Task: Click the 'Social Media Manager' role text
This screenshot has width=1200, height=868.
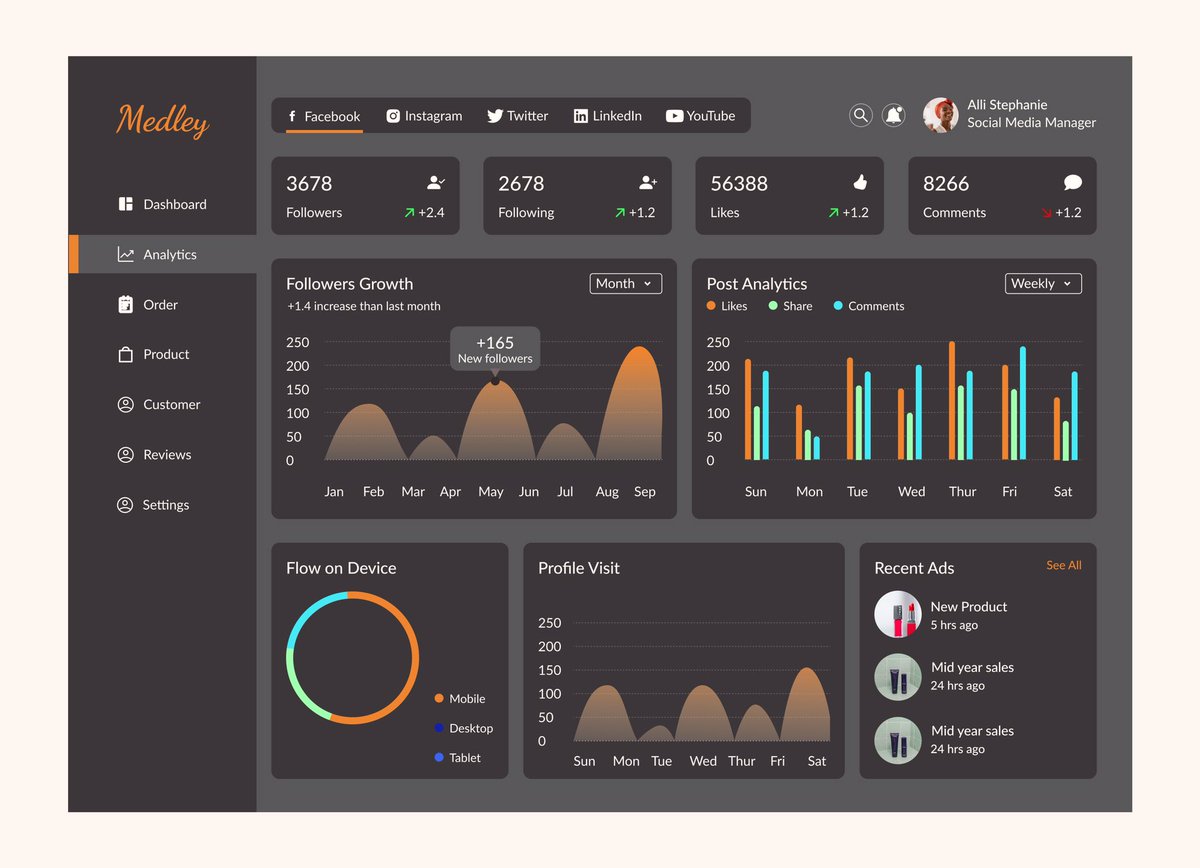Action: click(1032, 123)
